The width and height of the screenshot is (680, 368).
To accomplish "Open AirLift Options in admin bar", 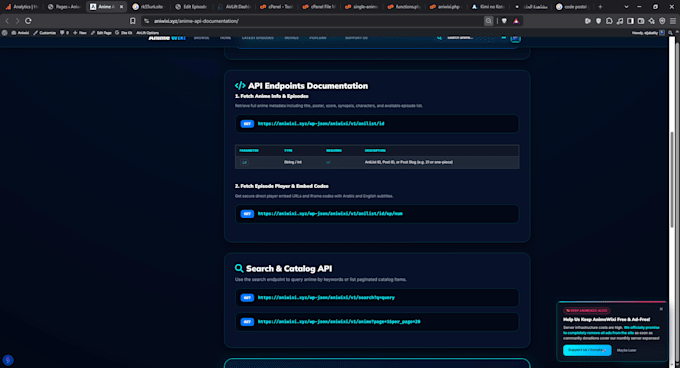I will point(147,33).
